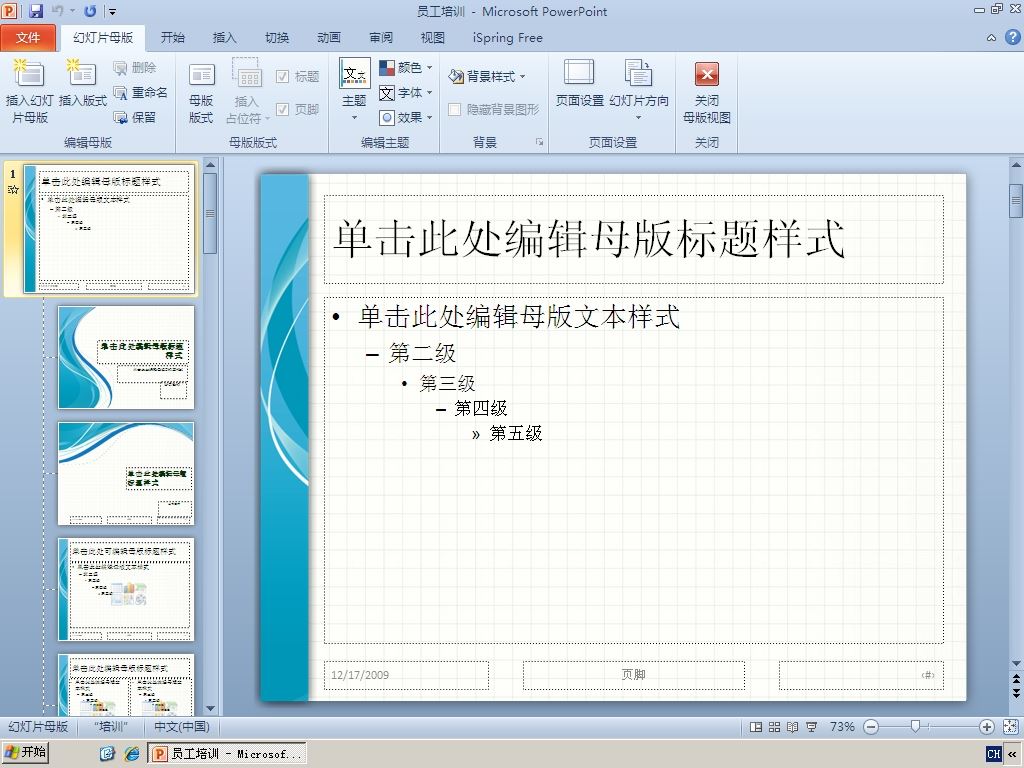
Task: Open the 主题 themes gallery
Action: click(355, 90)
